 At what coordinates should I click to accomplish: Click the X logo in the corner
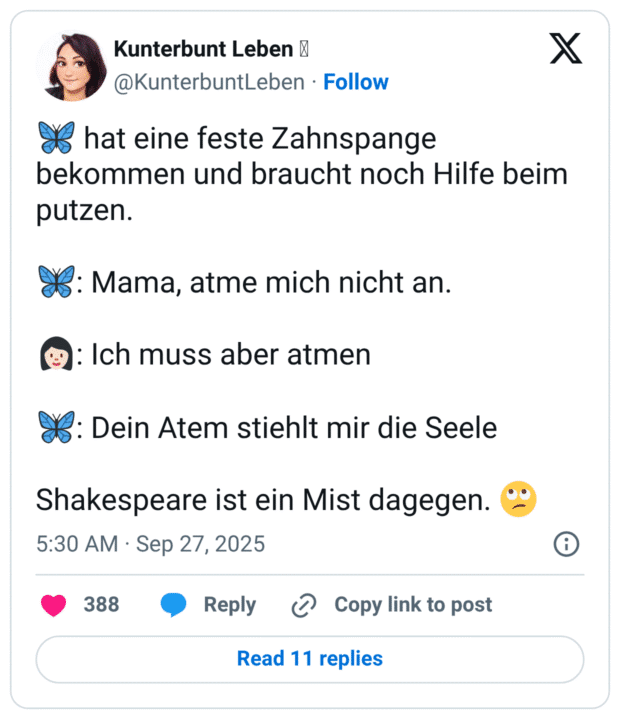(x=565, y=49)
